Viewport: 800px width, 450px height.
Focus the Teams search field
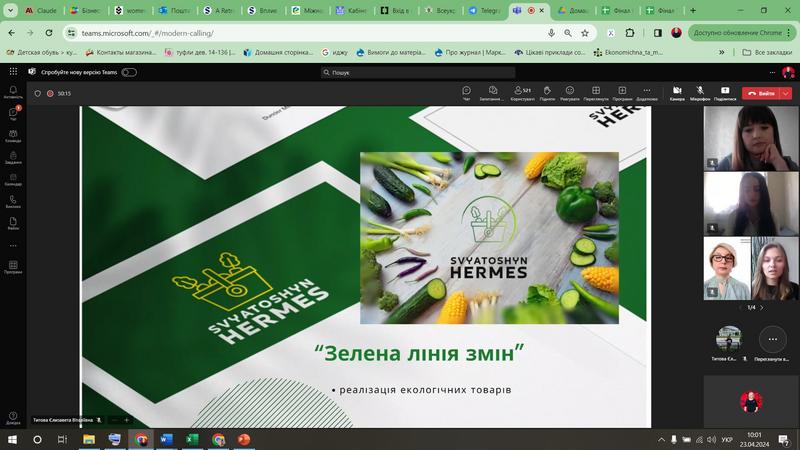(417, 72)
